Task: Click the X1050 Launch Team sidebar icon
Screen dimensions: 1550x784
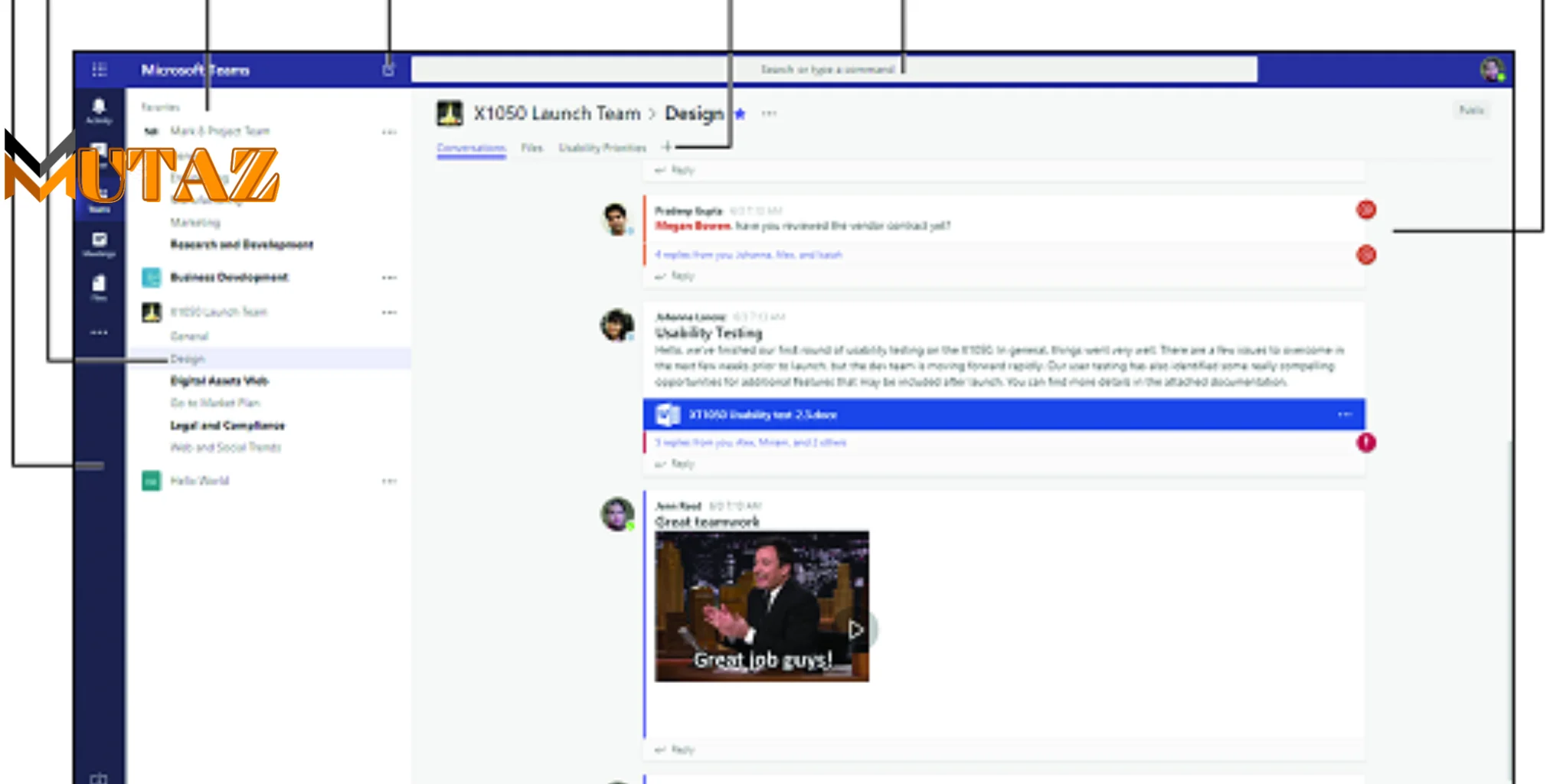Action: coord(152,312)
